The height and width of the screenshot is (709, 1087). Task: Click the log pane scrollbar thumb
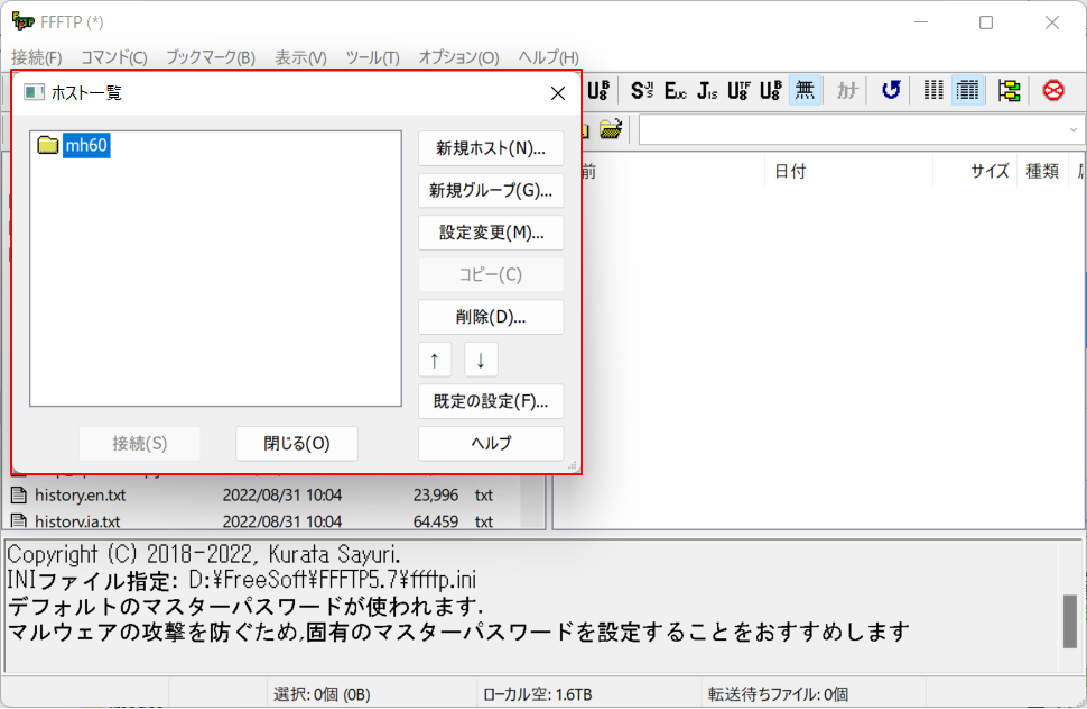(x=1070, y=621)
